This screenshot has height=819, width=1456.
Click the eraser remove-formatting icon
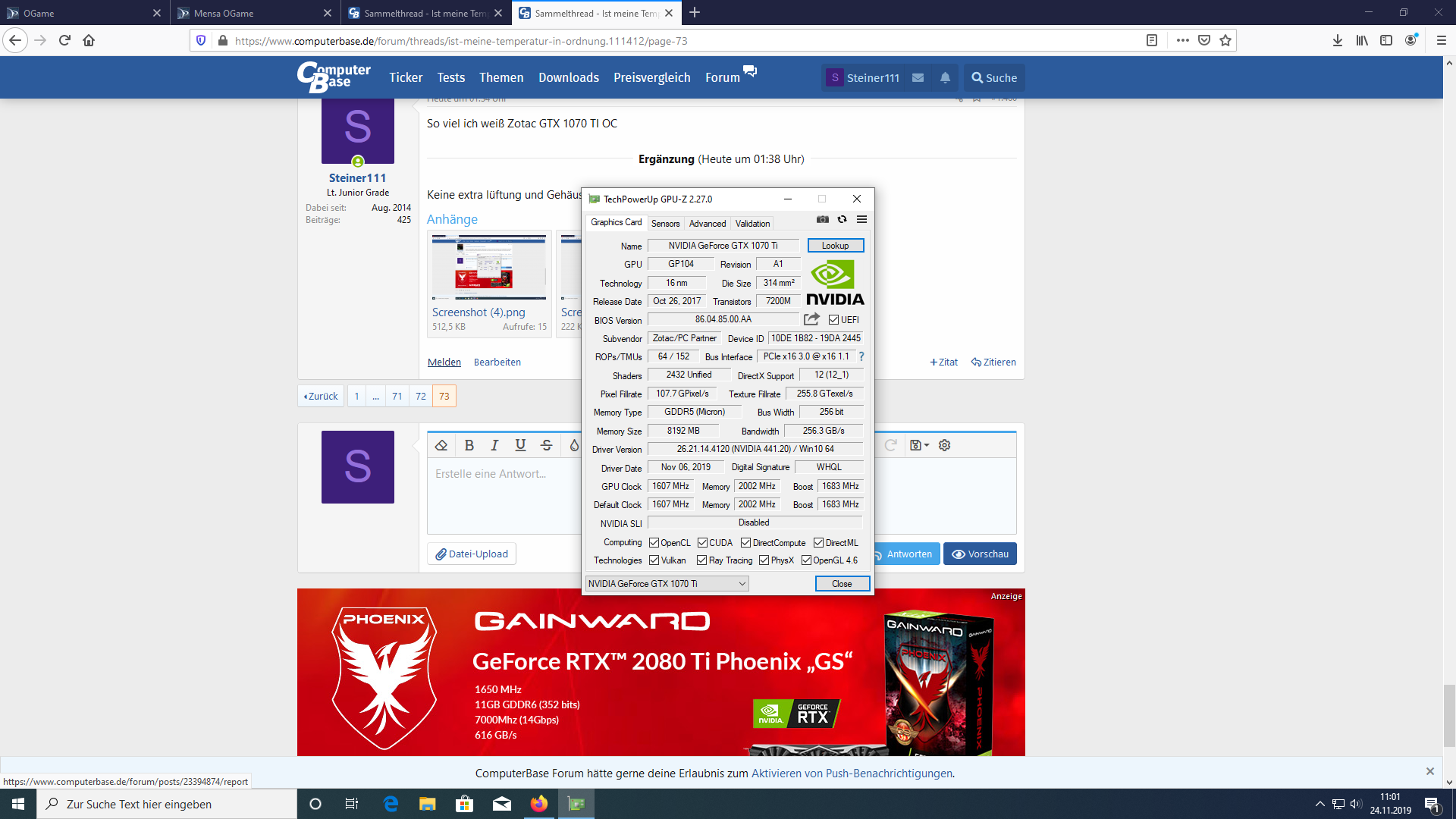441,445
